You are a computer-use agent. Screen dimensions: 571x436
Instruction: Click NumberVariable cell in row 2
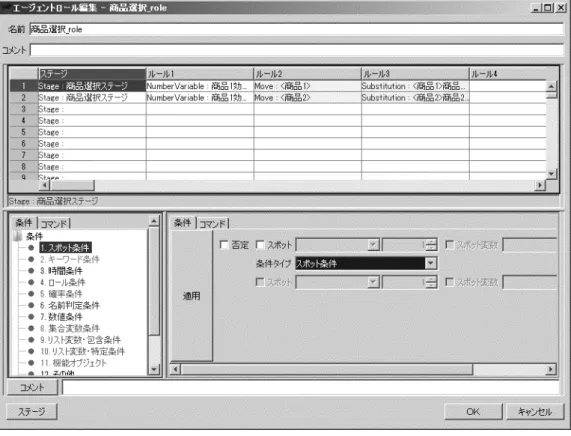(x=200, y=98)
